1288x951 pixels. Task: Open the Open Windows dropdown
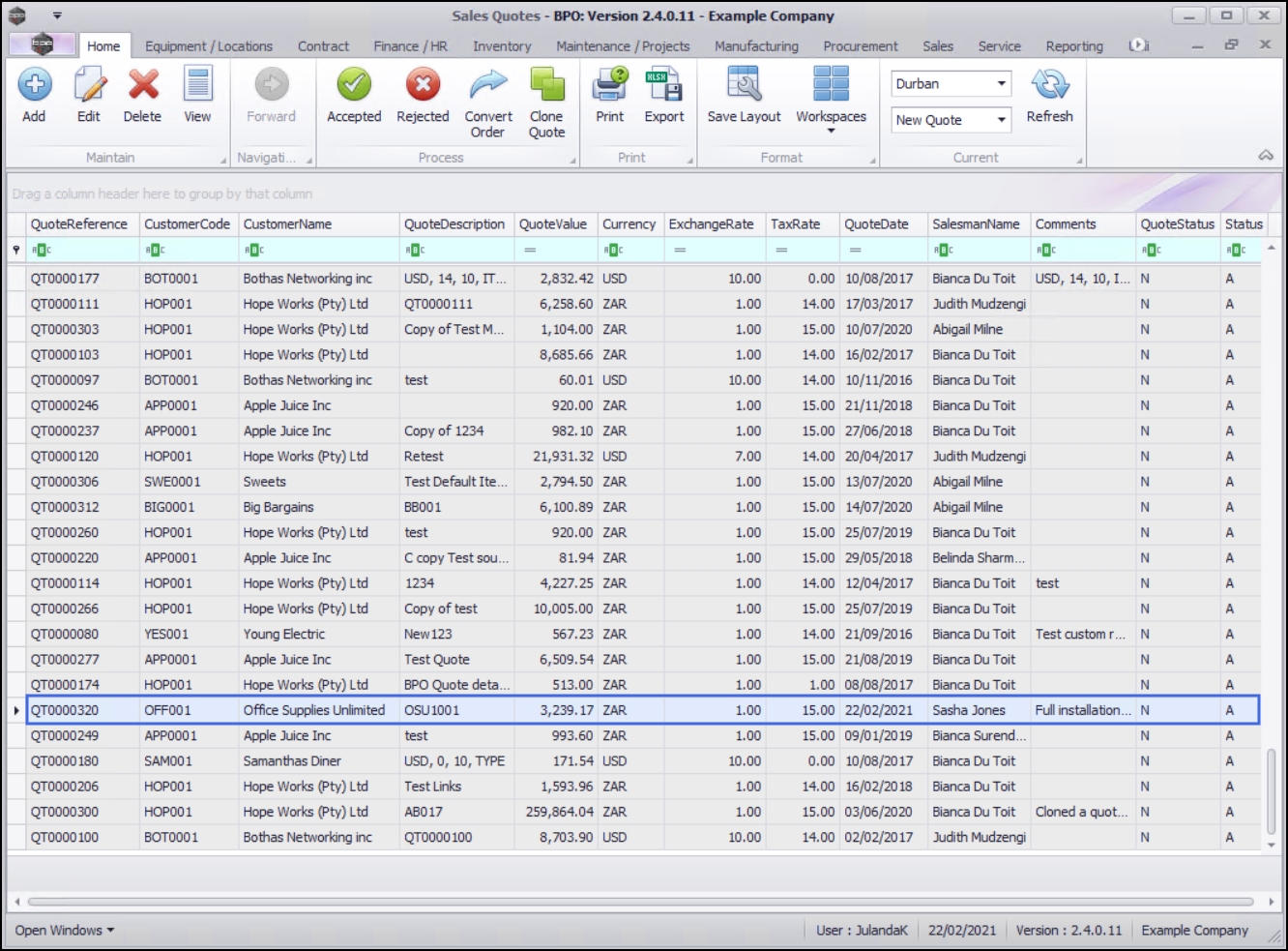coord(65,930)
